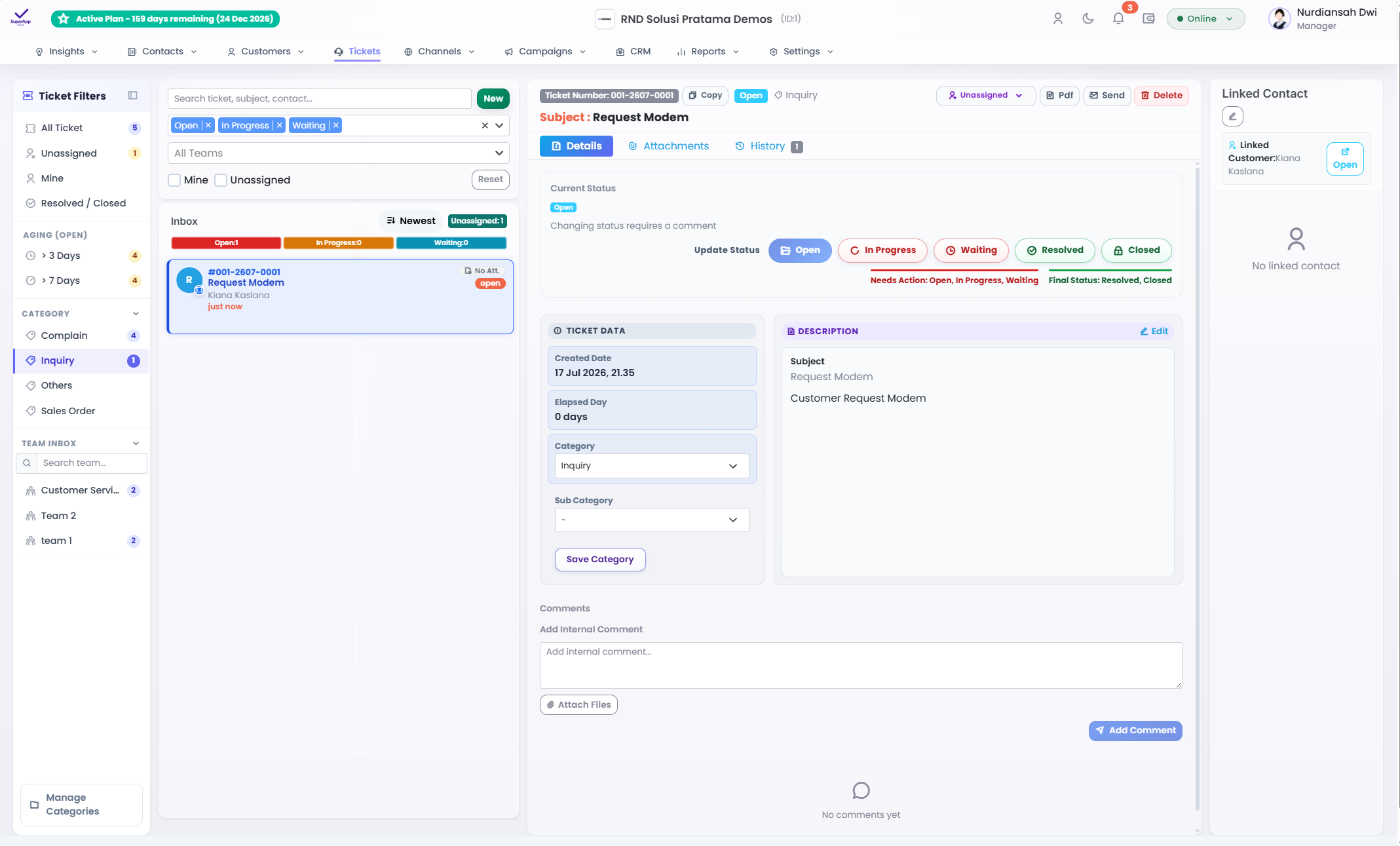Expand the Sub Category dropdown
Screen dimensions: 1400x846
(652, 520)
